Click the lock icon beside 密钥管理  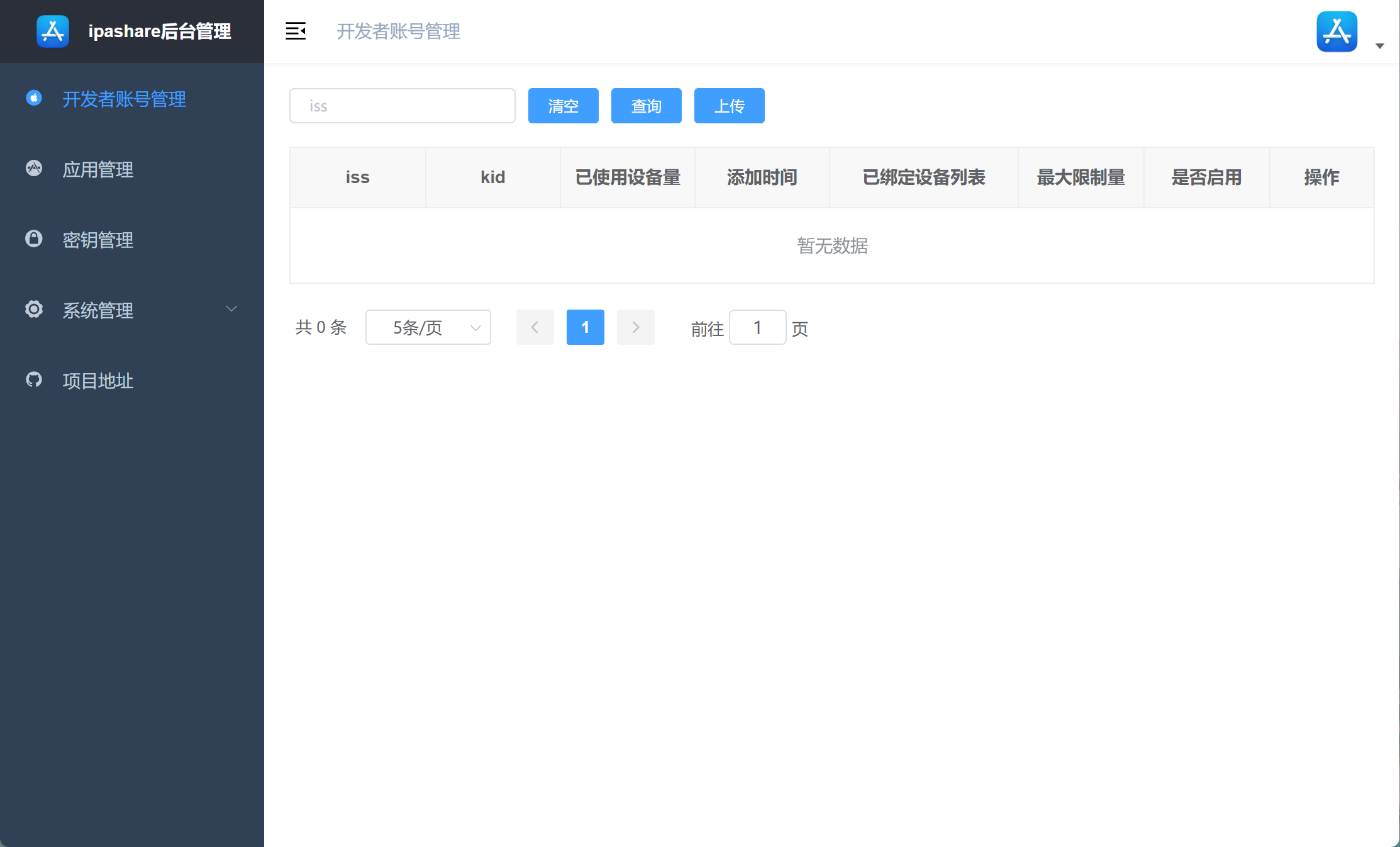click(x=34, y=238)
